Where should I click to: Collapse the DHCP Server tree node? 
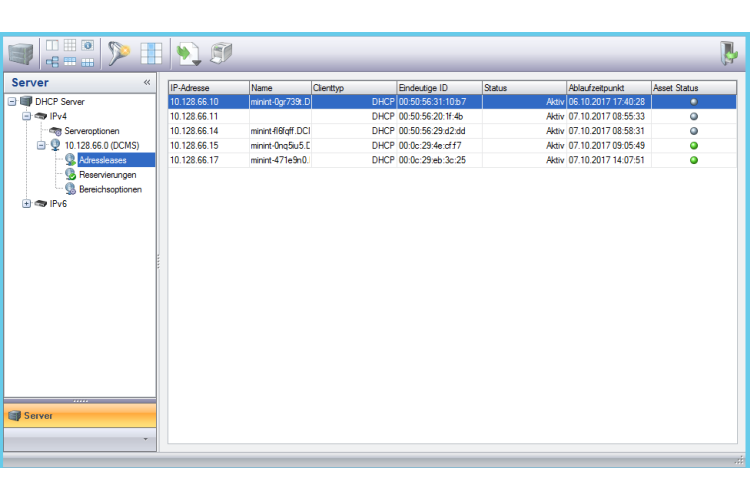point(11,102)
